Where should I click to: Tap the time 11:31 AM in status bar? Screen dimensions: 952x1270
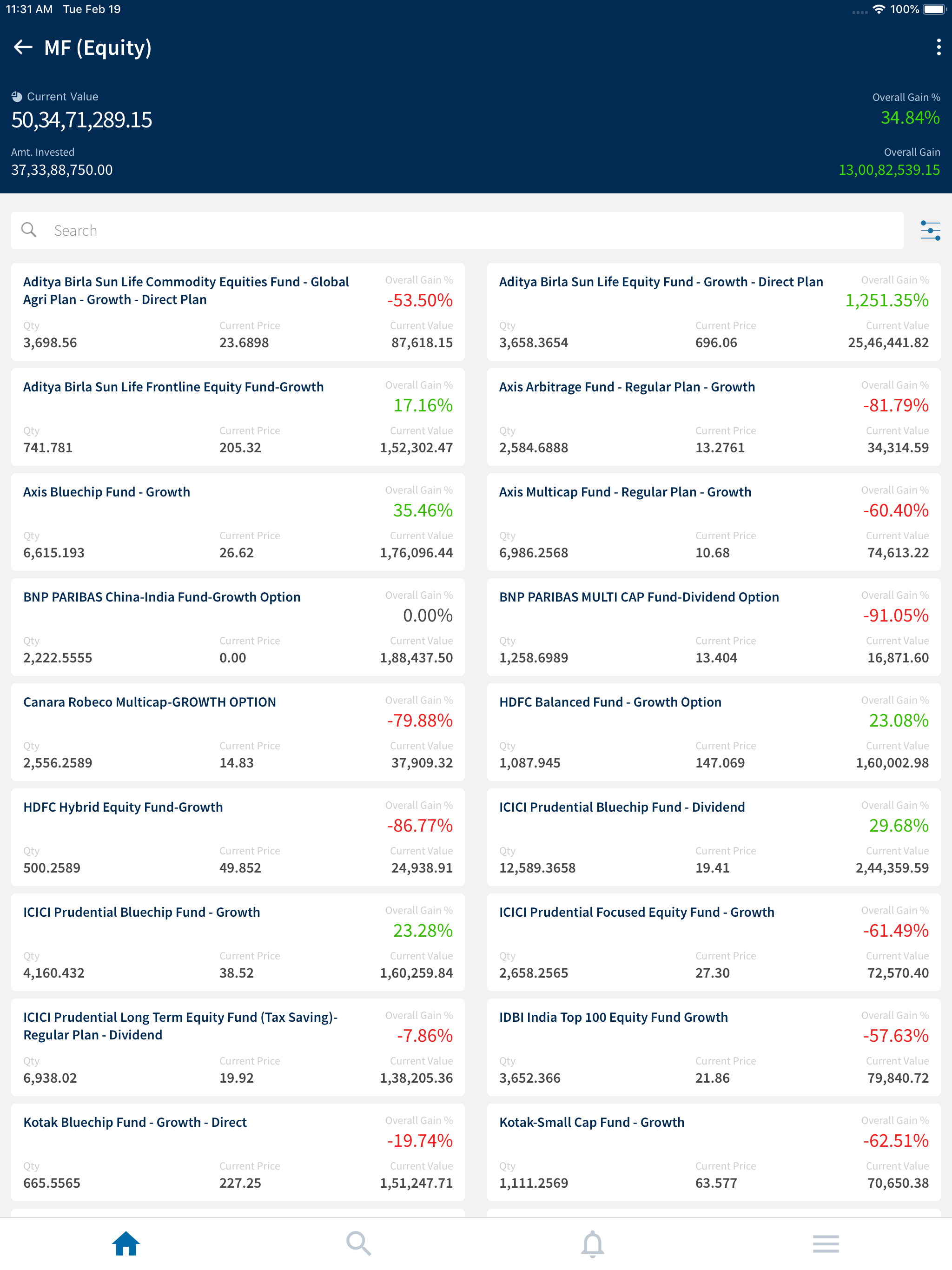click(29, 9)
